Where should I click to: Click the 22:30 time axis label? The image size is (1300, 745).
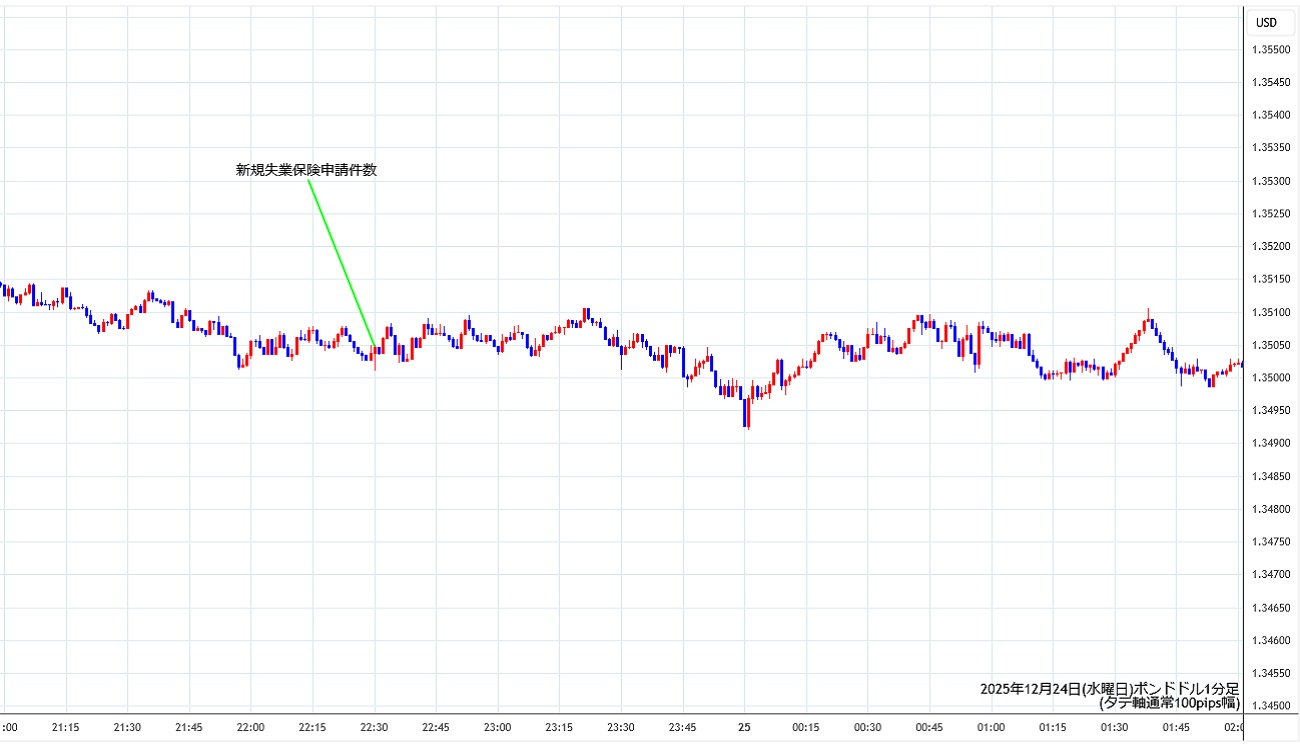374,727
